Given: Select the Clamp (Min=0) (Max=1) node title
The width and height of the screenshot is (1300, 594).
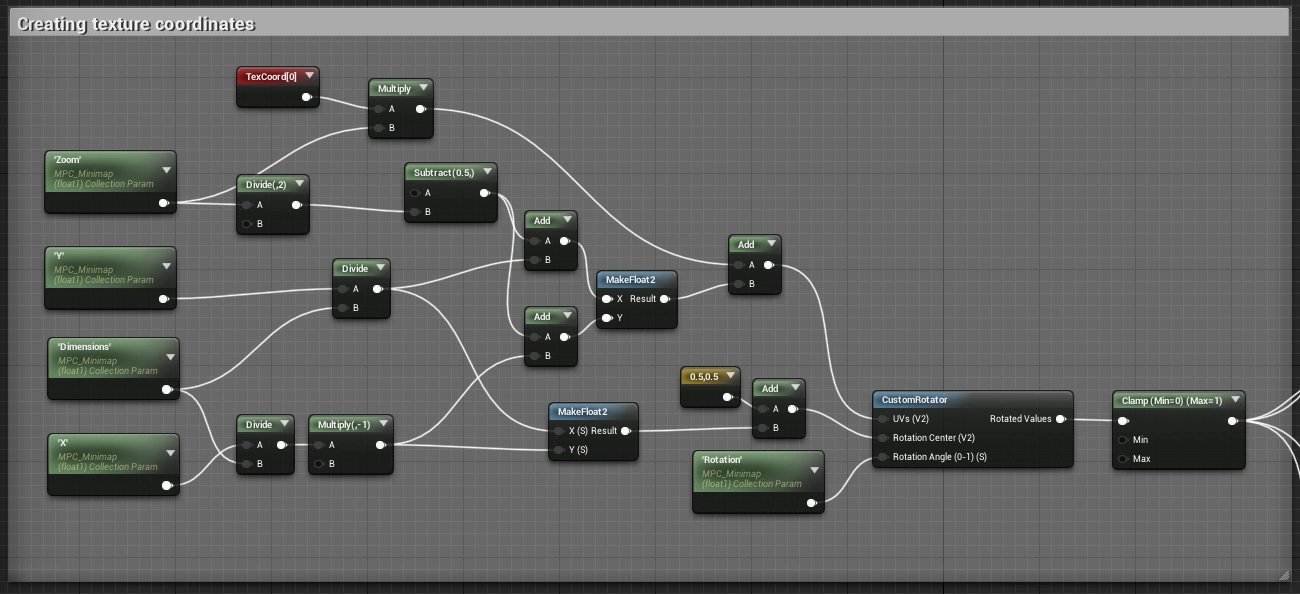Looking at the screenshot, I should [x=1172, y=401].
